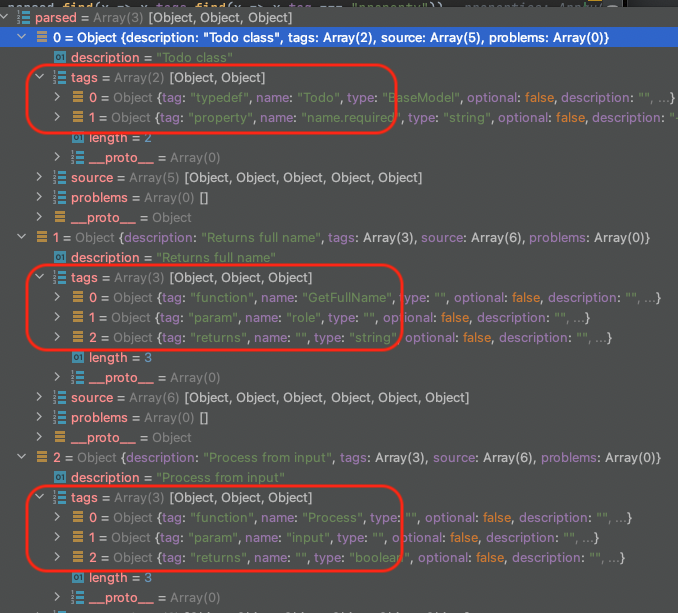Image resolution: width=678 pixels, height=613 pixels.
Task: Click the array icon of source Array(5)
Action: click(60, 177)
